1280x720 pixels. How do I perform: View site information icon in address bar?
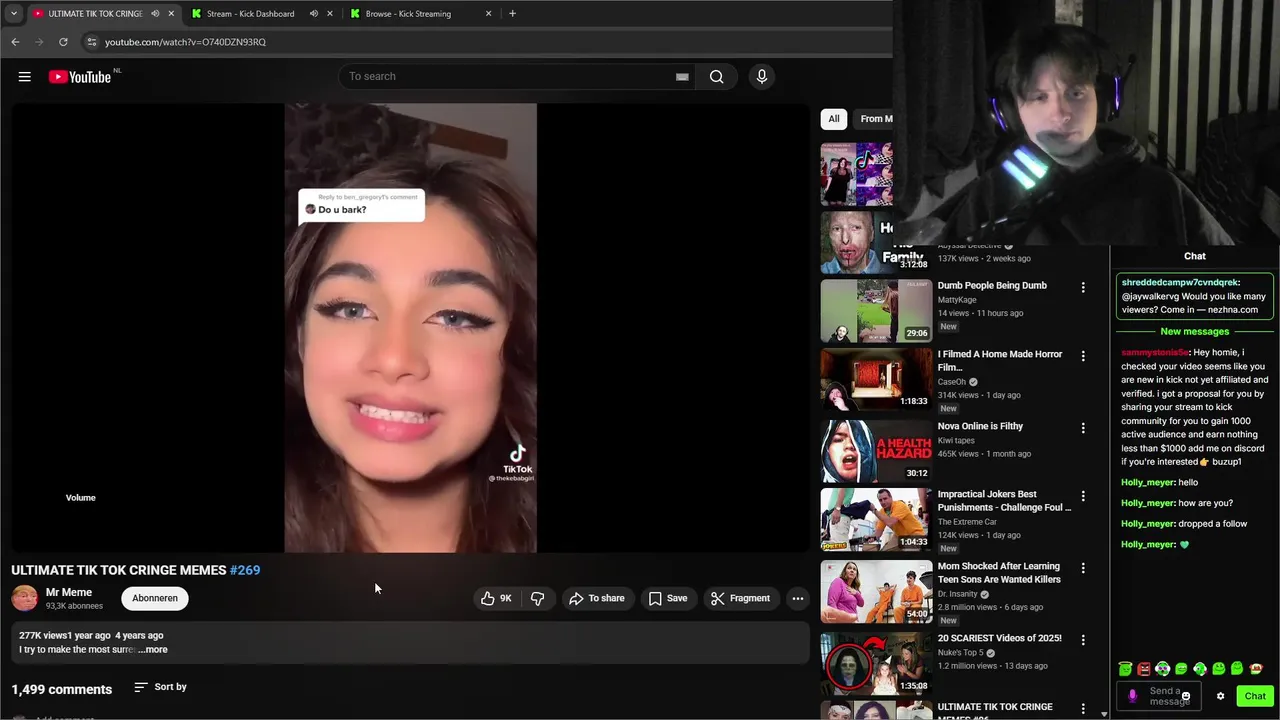click(x=91, y=42)
